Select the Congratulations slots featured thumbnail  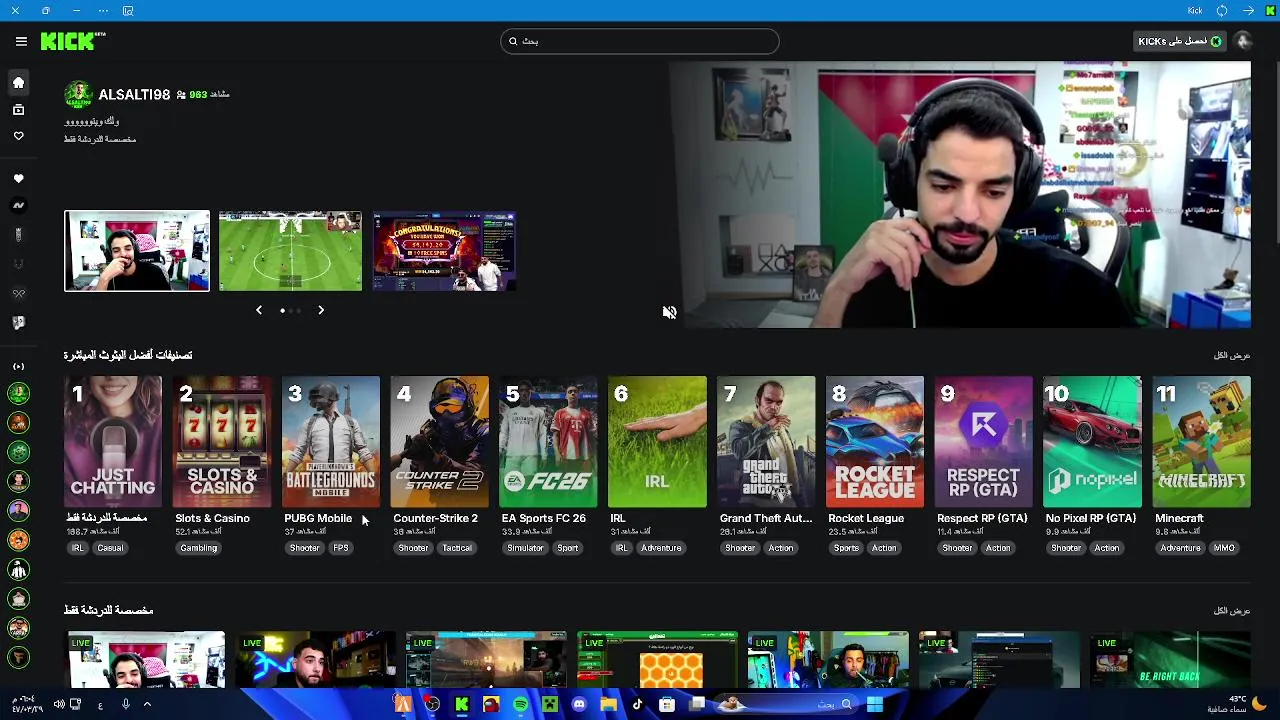pos(444,251)
